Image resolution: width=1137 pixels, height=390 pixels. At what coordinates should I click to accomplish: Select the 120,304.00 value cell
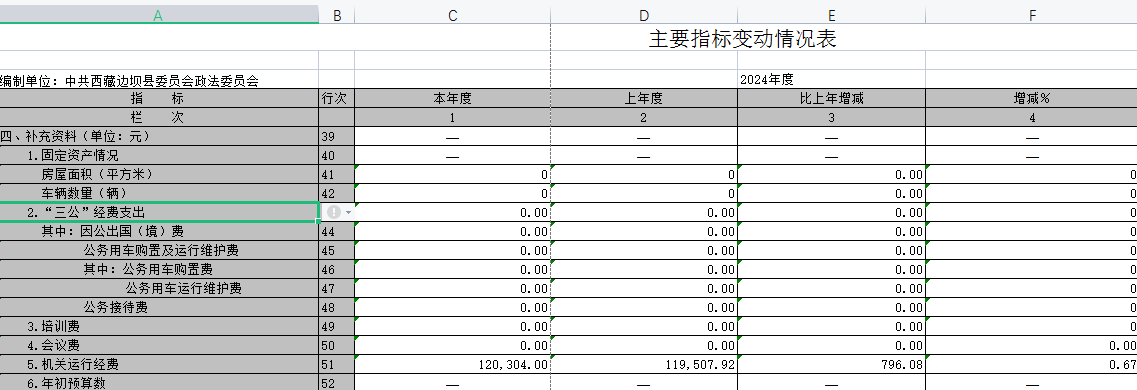pos(452,364)
